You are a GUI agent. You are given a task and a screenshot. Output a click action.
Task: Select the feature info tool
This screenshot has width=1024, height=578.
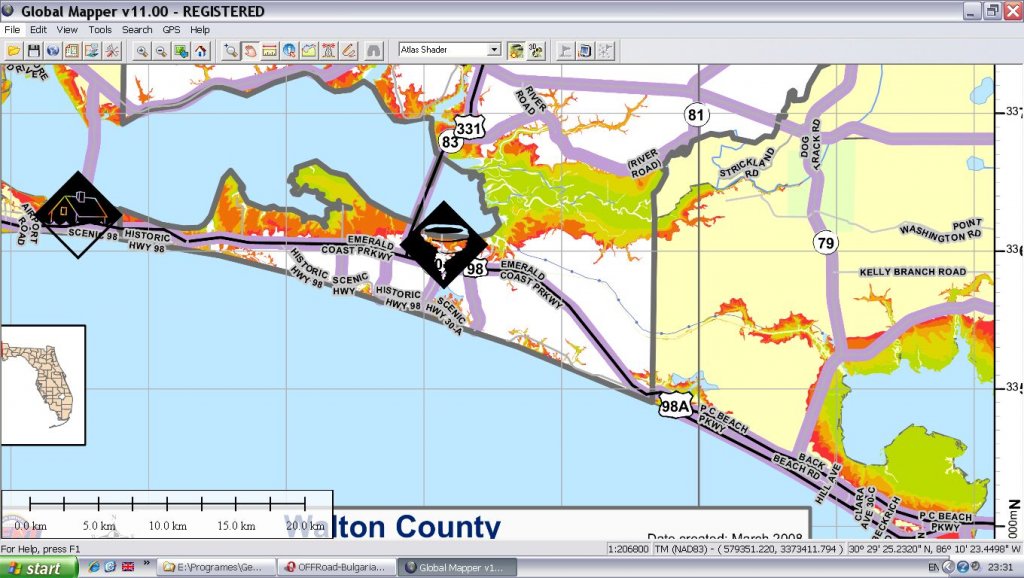click(289, 50)
